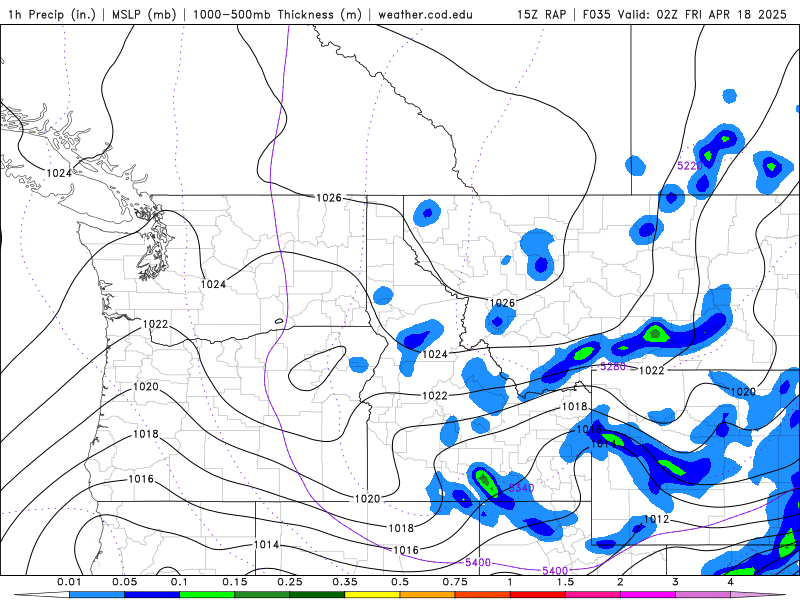Select the 0.5 legend tick label
Image resolution: width=800 pixels, height=600 pixels.
pyautogui.click(x=400, y=582)
